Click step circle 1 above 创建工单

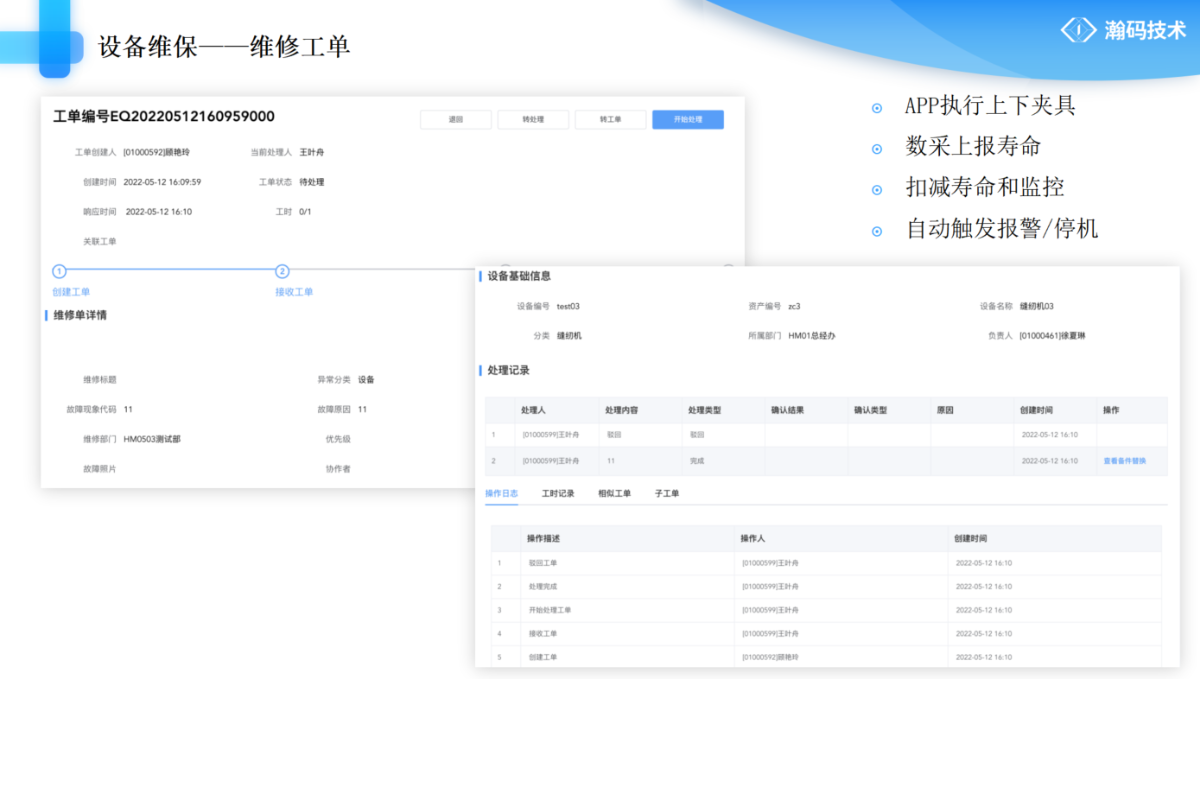pyautogui.click(x=58, y=270)
